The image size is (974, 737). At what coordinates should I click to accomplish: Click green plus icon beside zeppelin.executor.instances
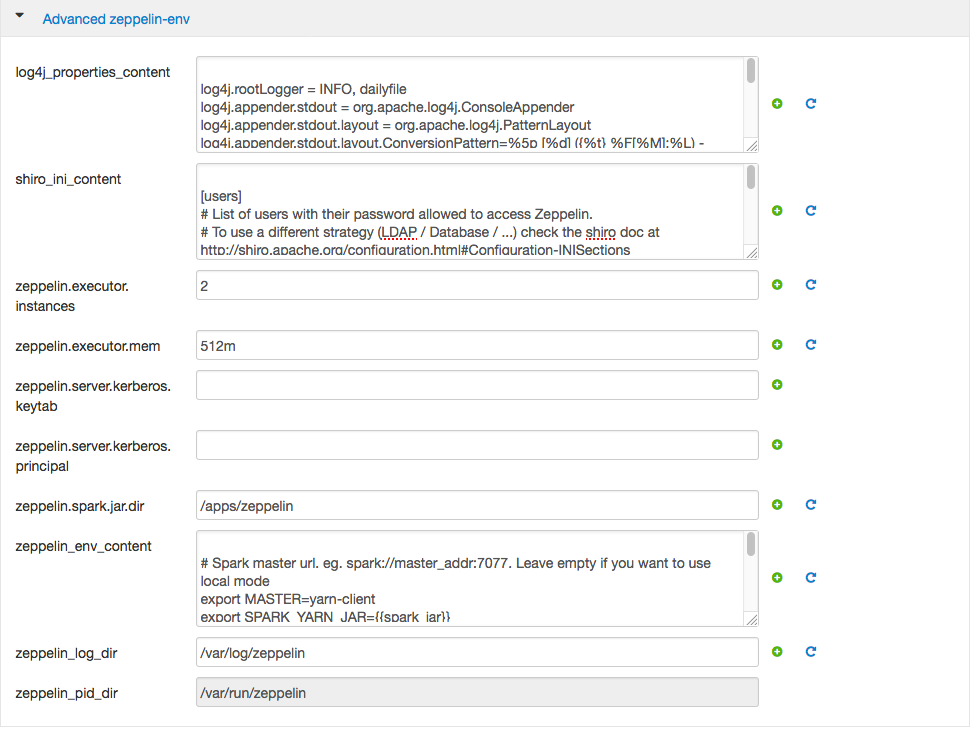(777, 285)
